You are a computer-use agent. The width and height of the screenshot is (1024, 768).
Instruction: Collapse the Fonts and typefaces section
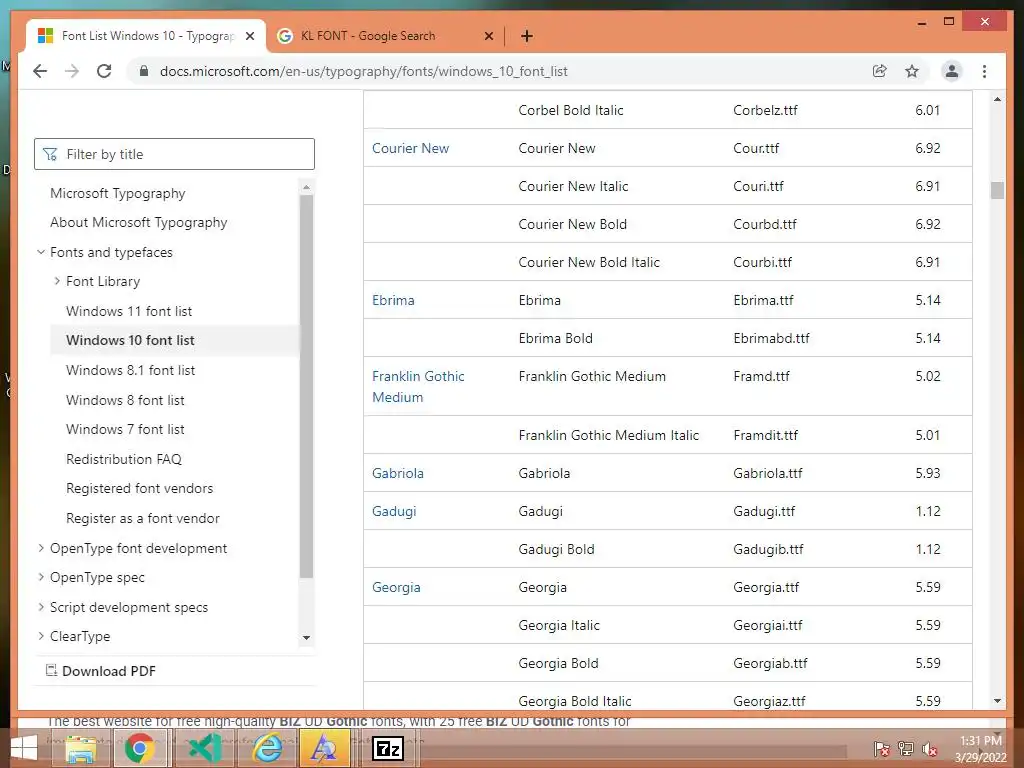[x=41, y=252]
